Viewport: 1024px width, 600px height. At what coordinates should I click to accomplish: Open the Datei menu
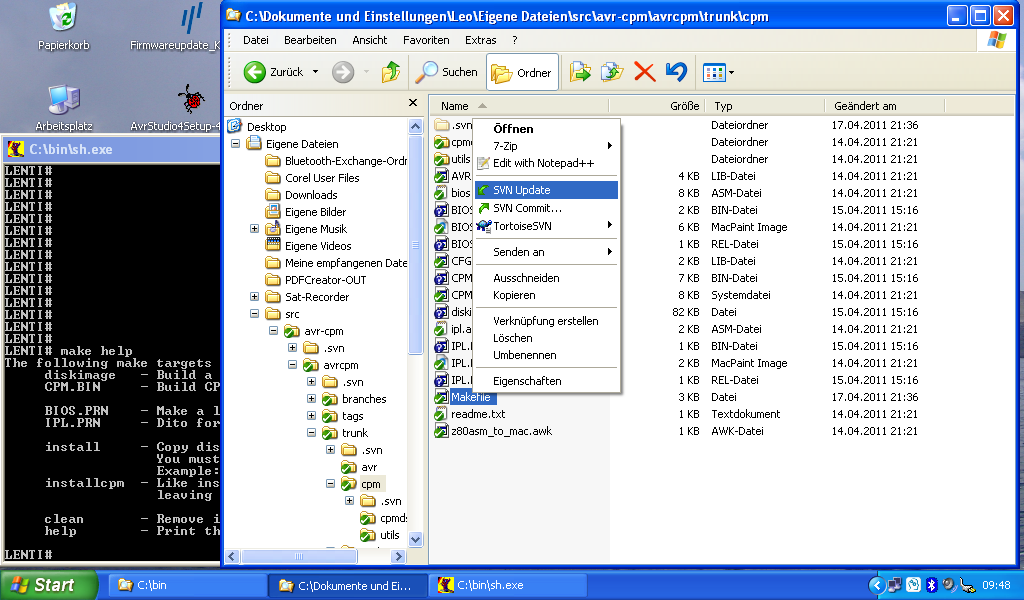tap(255, 40)
